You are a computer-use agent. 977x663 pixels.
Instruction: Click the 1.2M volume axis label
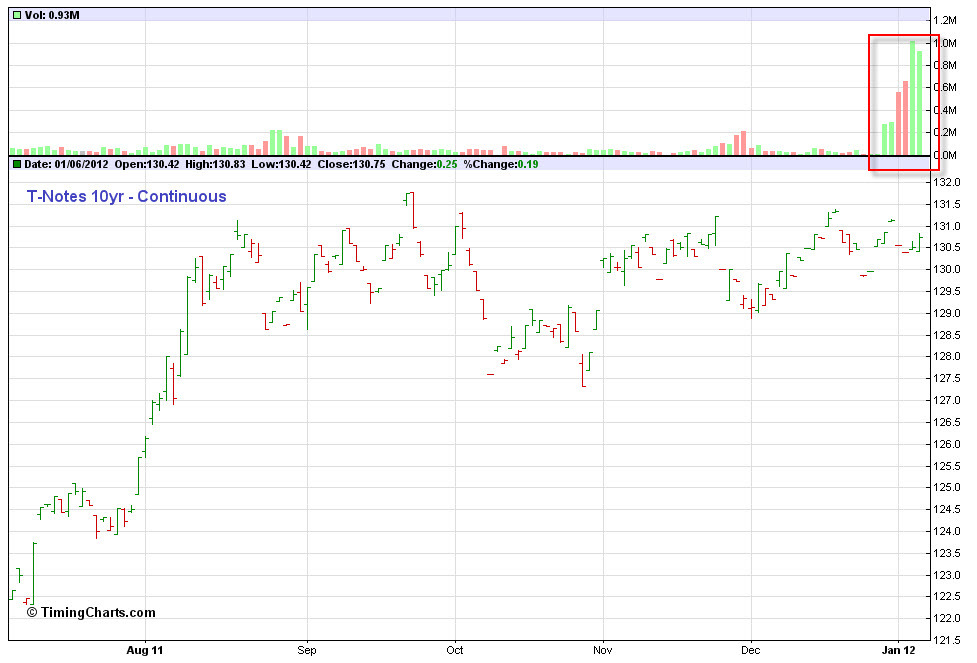[x=946, y=20]
